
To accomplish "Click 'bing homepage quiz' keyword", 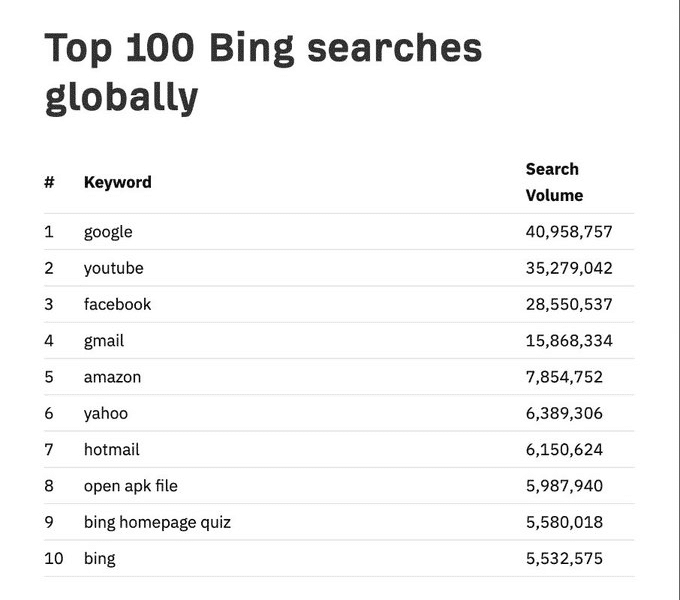I will [157, 522].
